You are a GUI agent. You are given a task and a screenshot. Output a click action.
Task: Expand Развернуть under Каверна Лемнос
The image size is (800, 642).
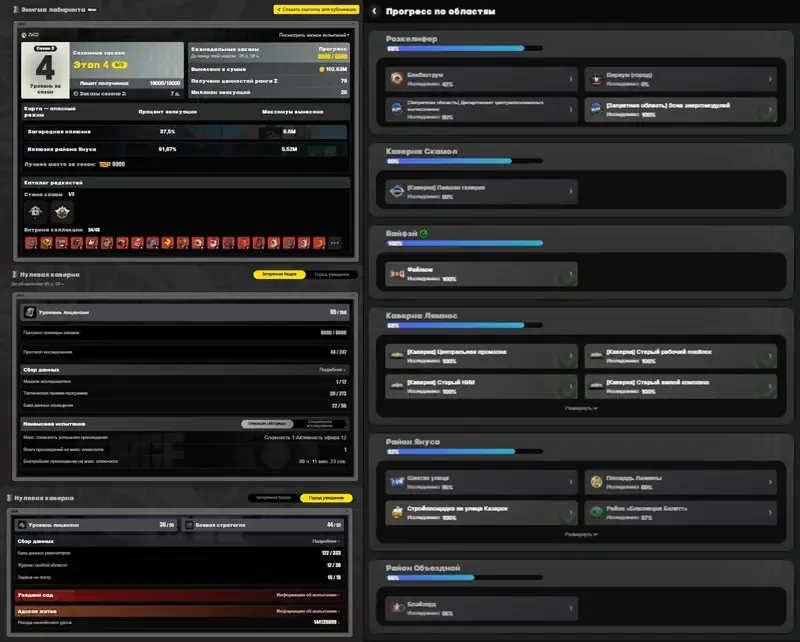coord(581,408)
